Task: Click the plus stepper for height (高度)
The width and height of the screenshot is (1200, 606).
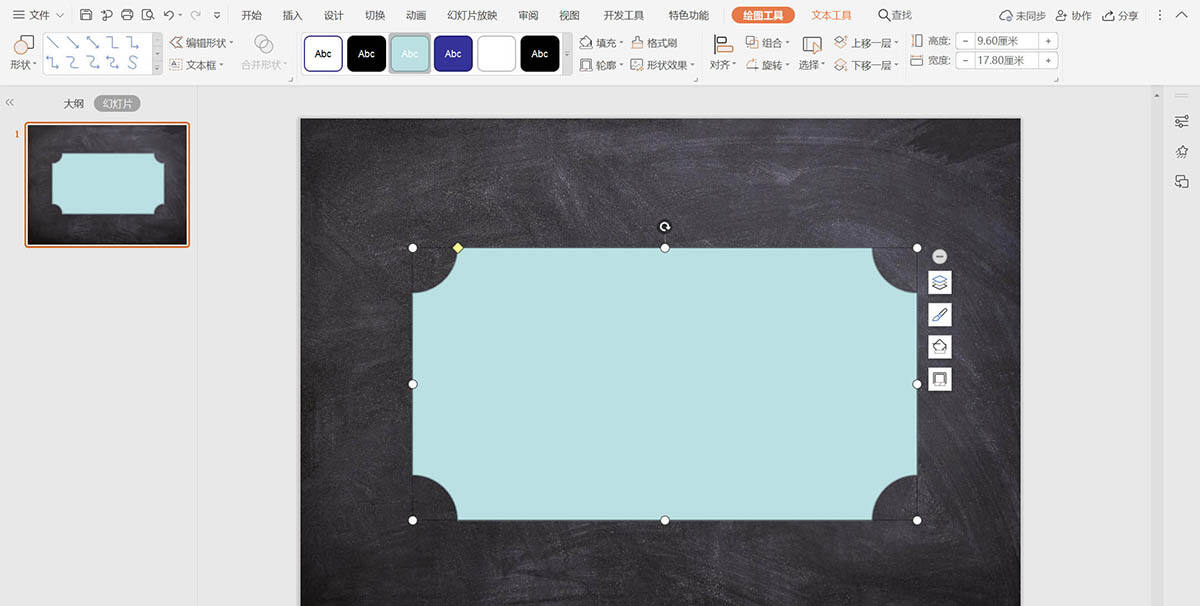Action: [x=1048, y=41]
